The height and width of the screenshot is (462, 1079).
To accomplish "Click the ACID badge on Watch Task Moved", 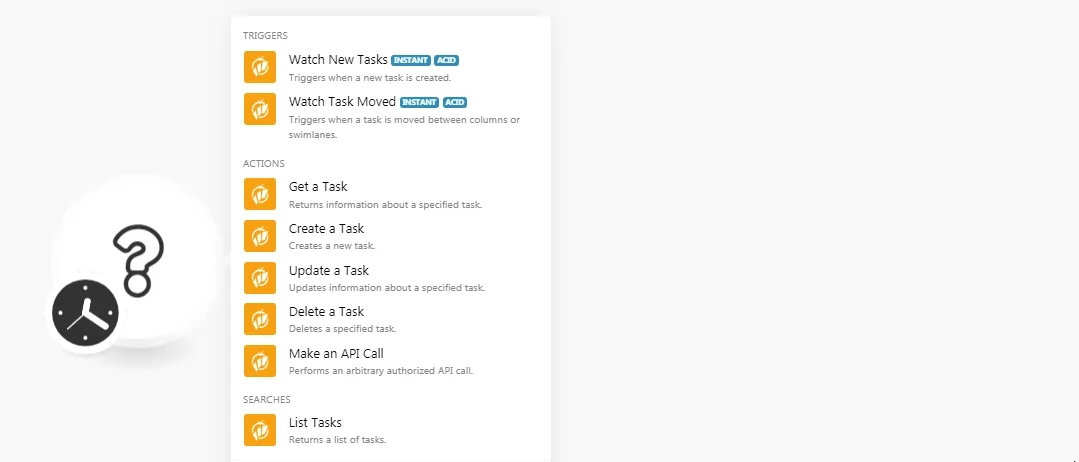I will click(455, 103).
